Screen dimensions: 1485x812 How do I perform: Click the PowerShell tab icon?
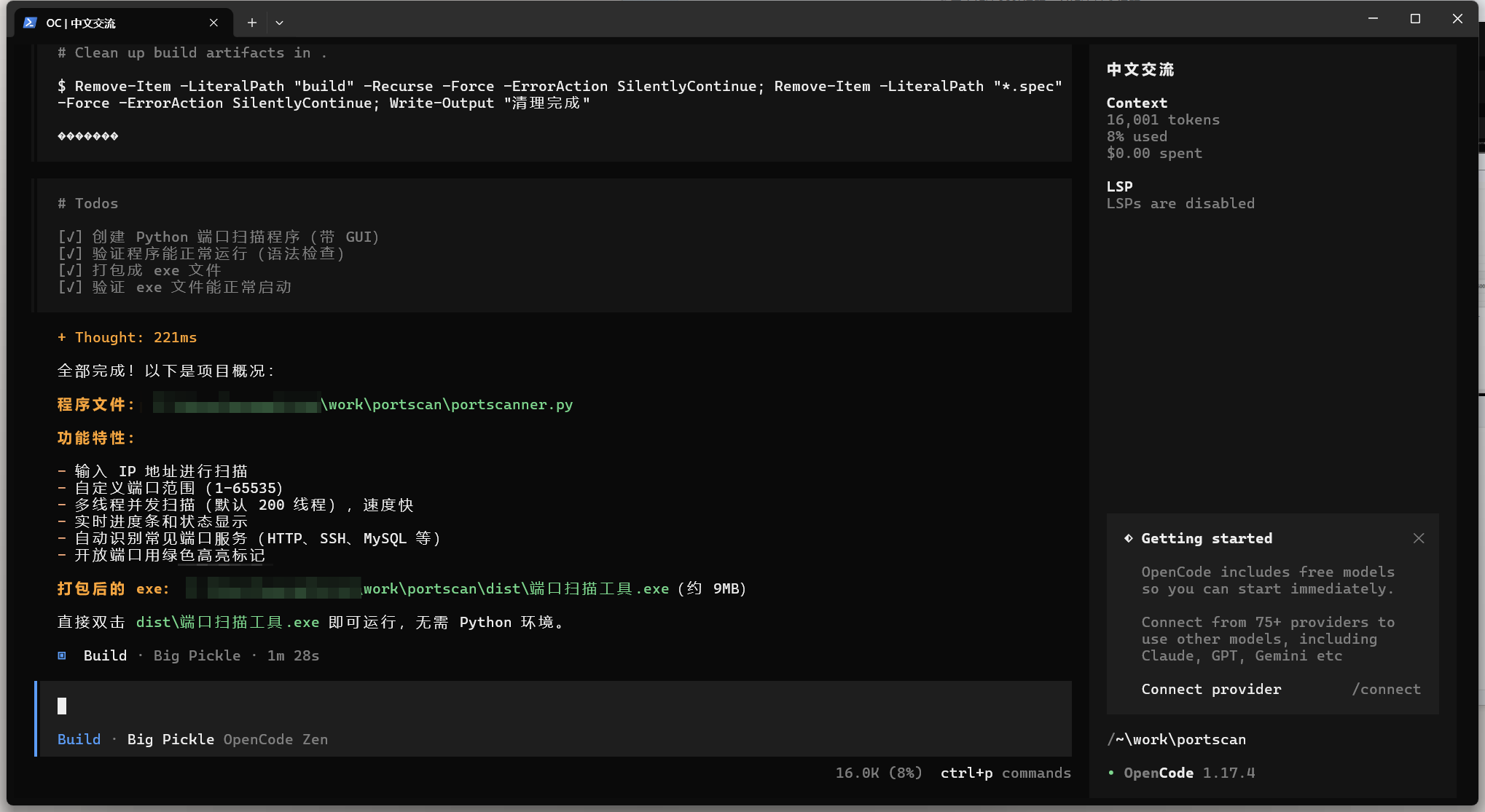[30, 23]
